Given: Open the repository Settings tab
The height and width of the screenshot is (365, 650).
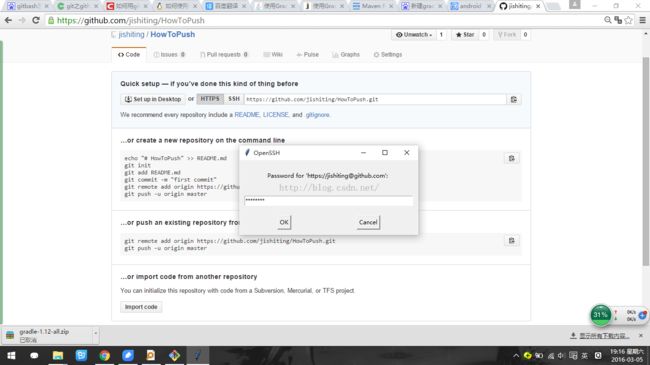Looking at the screenshot, I should point(388,54).
